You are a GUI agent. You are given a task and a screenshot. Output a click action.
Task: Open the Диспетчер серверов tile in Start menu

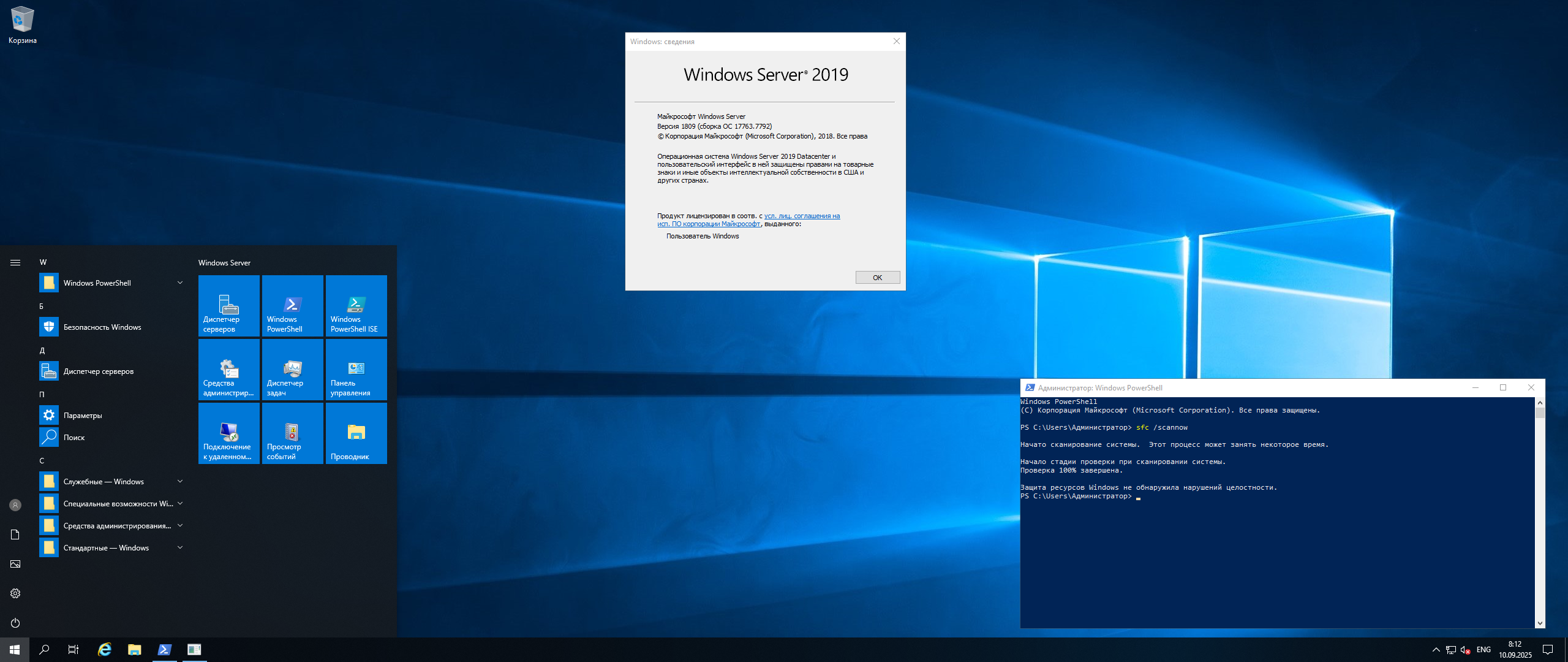coord(229,305)
